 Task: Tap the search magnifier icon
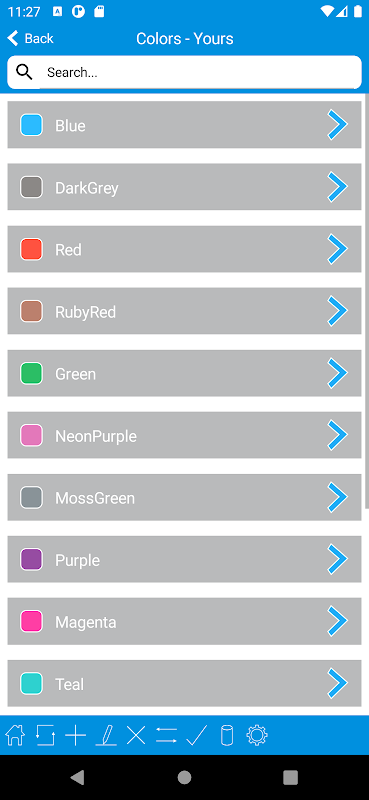(24, 72)
